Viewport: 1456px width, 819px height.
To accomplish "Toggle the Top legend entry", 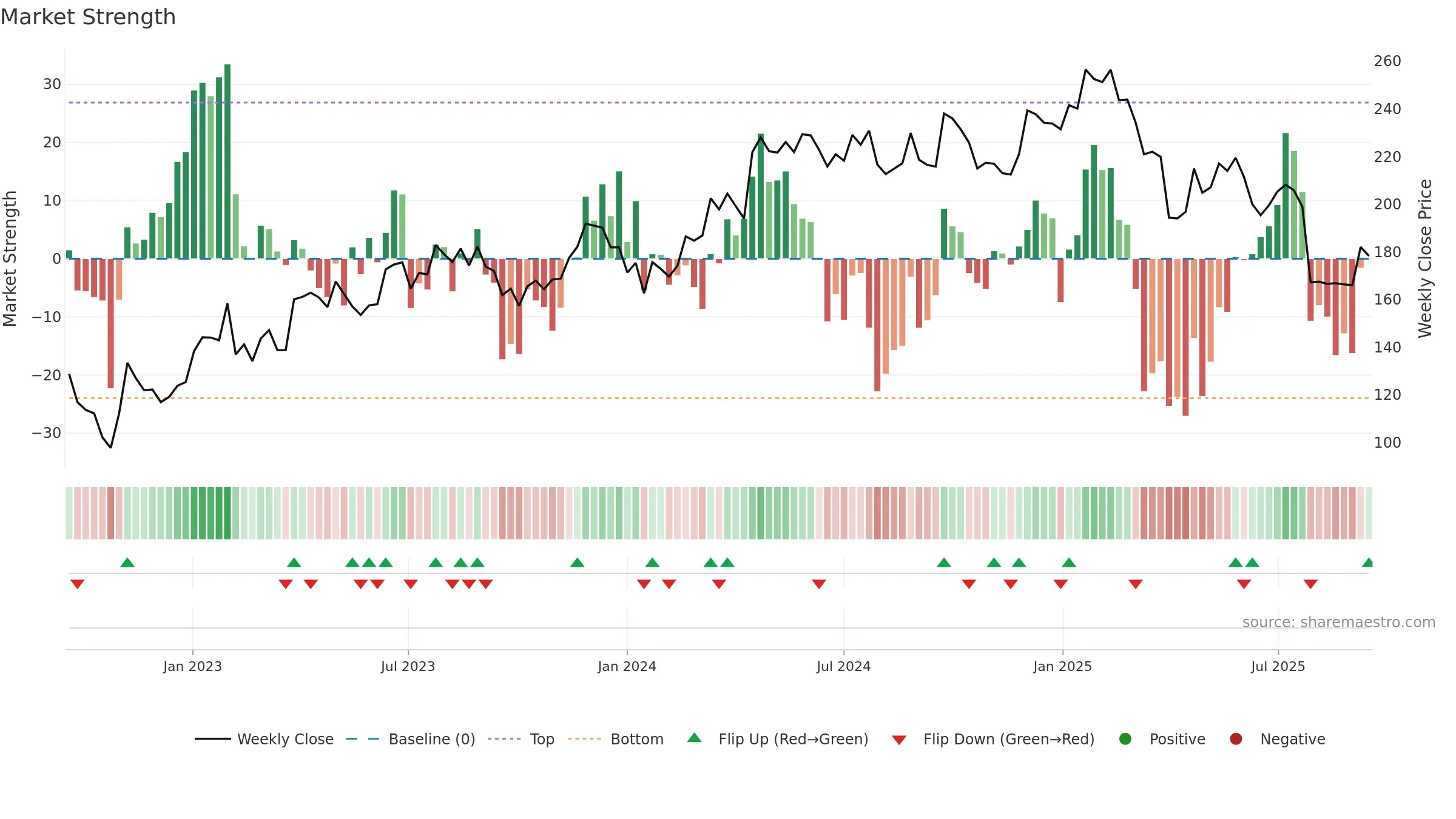I will coord(521,739).
